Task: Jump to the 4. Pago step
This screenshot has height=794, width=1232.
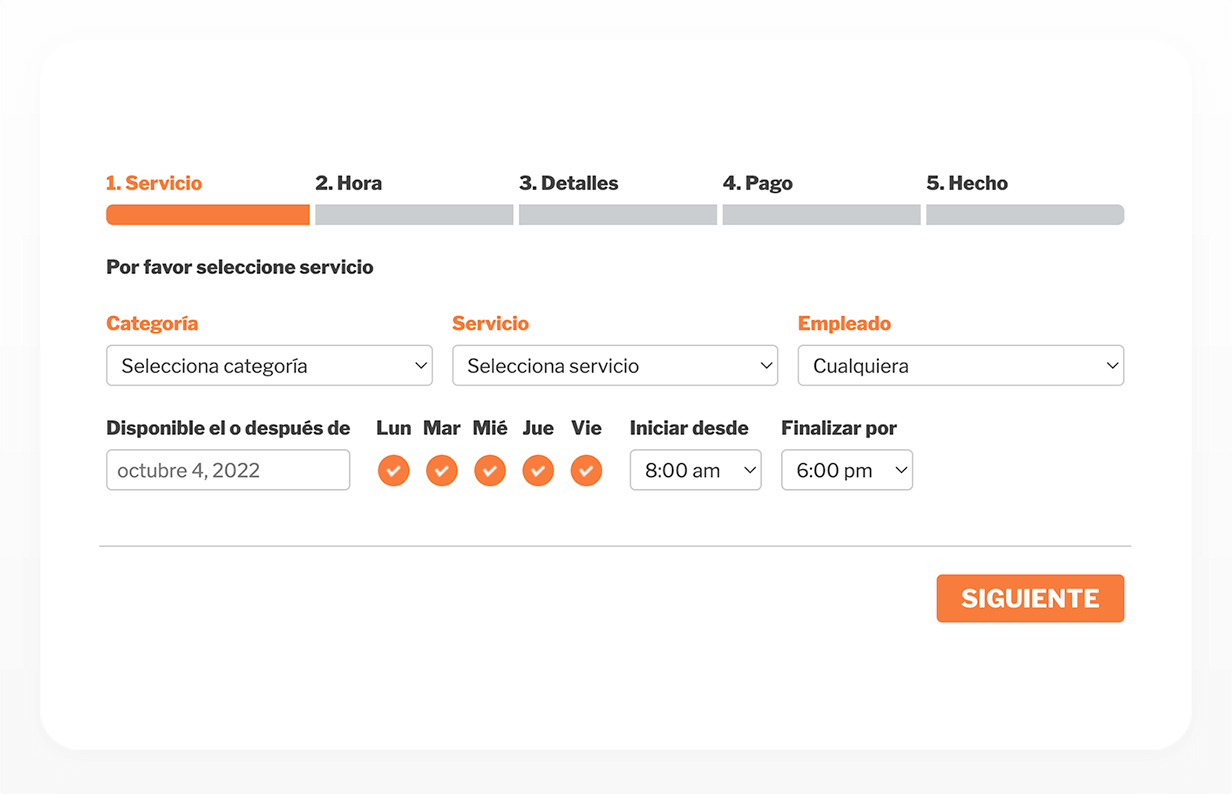Action: [758, 183]
